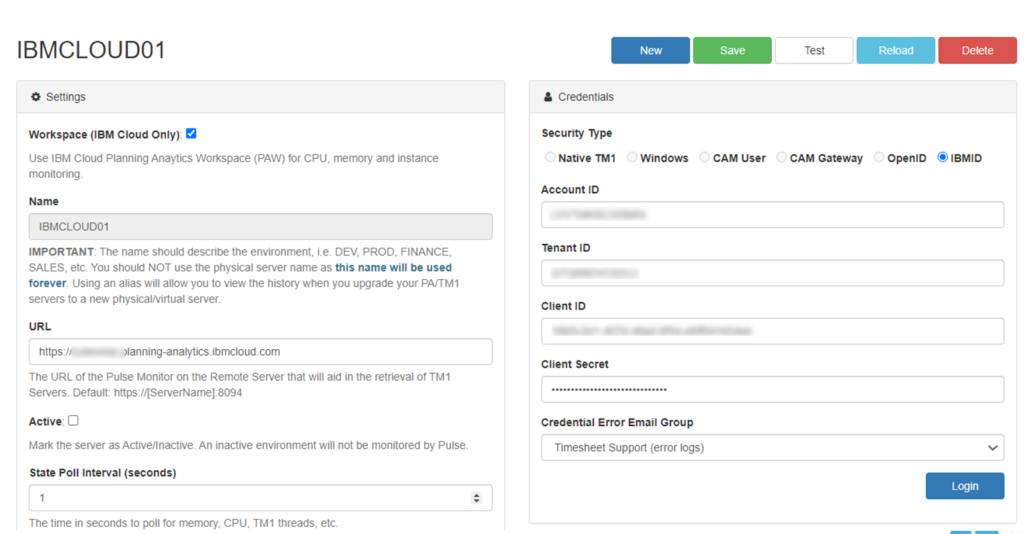The width and height of the screenshot is (1024, 534).
Task: Save the server configuration
Action: pyautogui.click(x=732, y=50)
